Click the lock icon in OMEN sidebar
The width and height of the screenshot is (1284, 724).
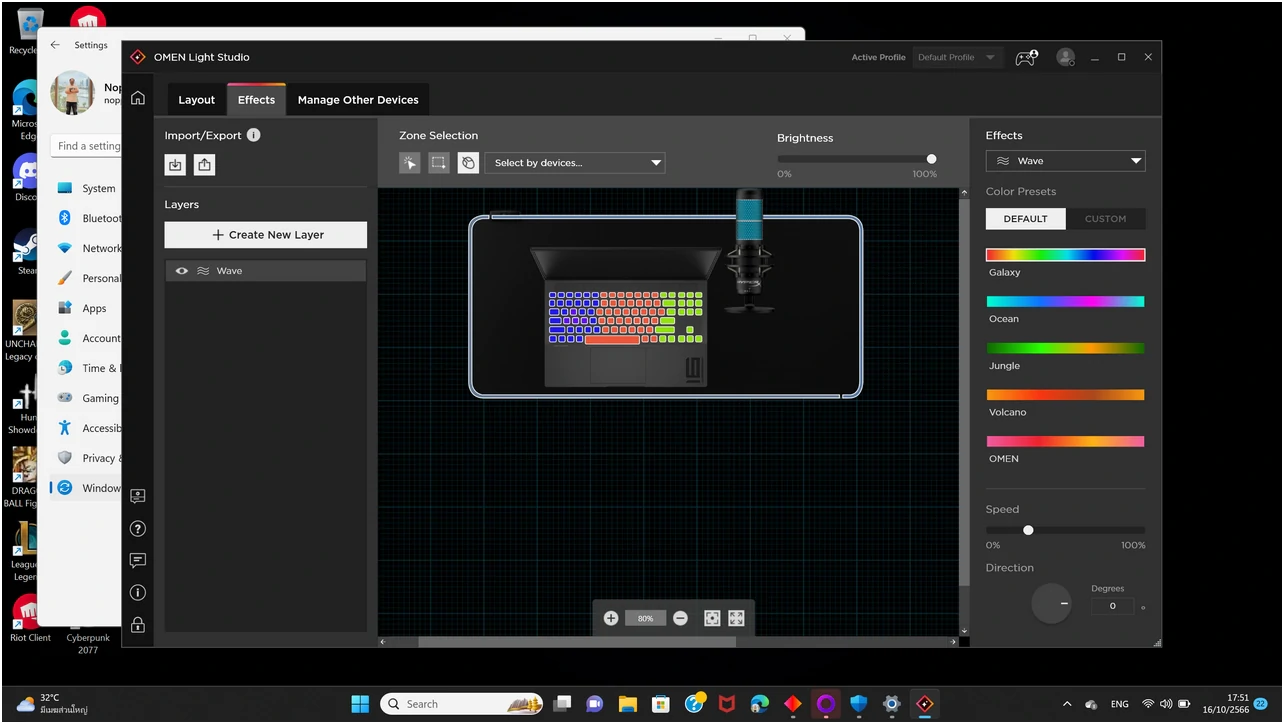[138, 625]
